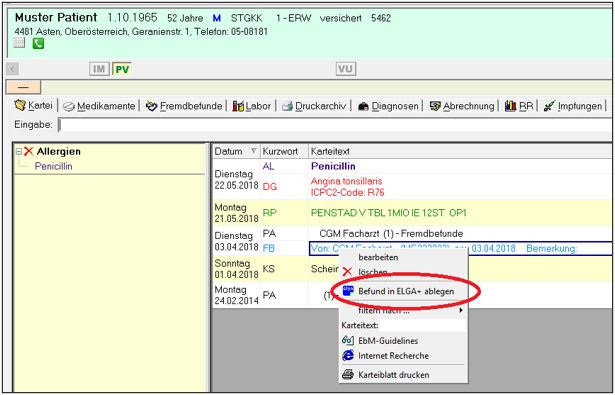
Task: Click the Internet Explorer icon in menu
Action: (x=348, y=355)
